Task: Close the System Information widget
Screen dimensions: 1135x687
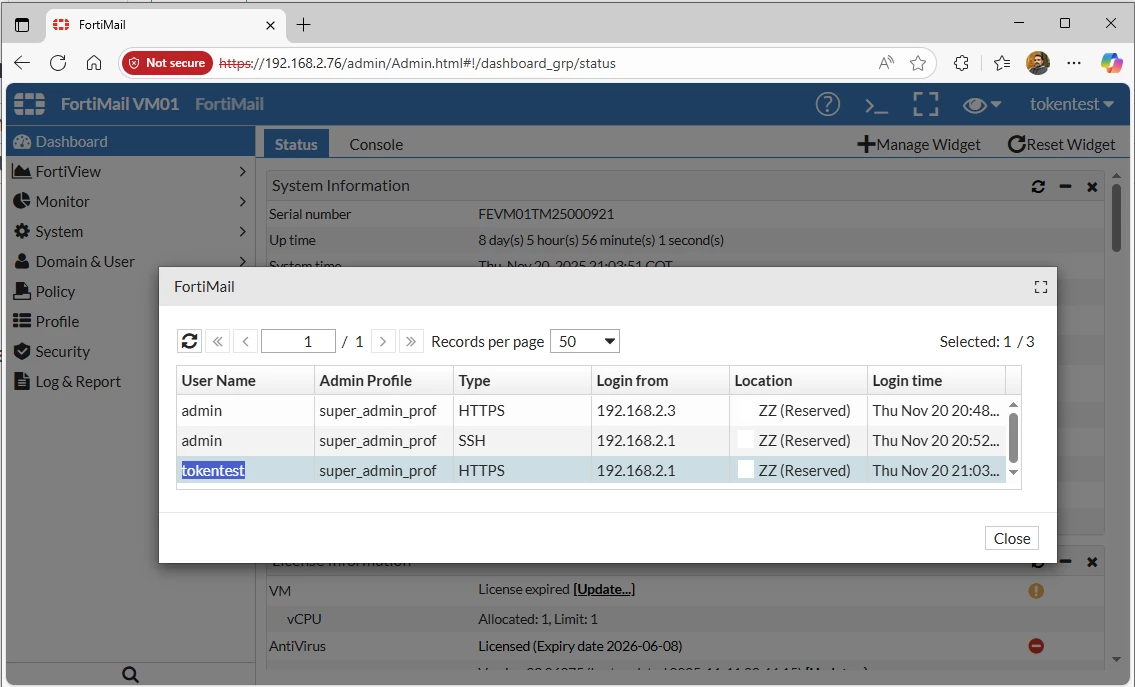Action: coord(1092,187)
